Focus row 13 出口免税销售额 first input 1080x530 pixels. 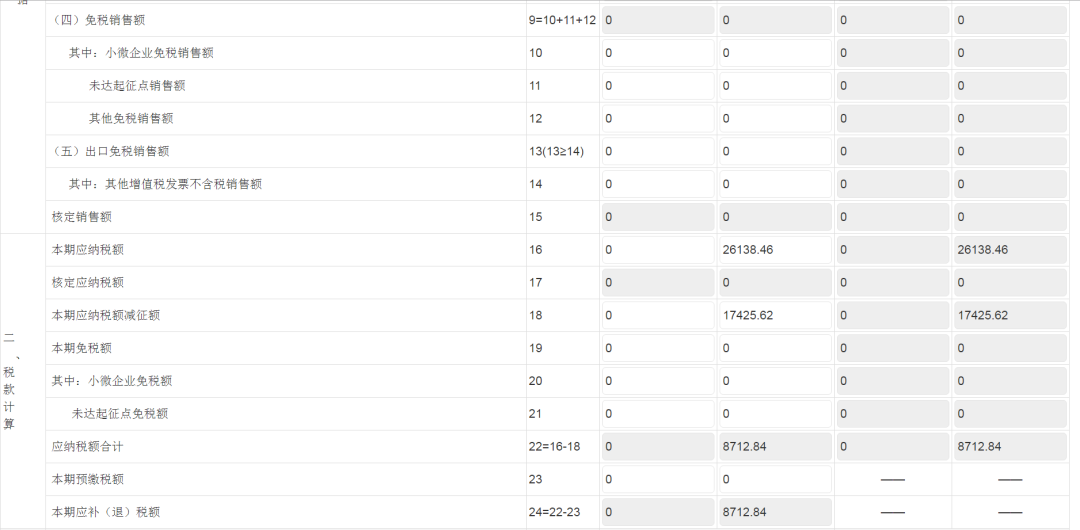click(658, 151)
